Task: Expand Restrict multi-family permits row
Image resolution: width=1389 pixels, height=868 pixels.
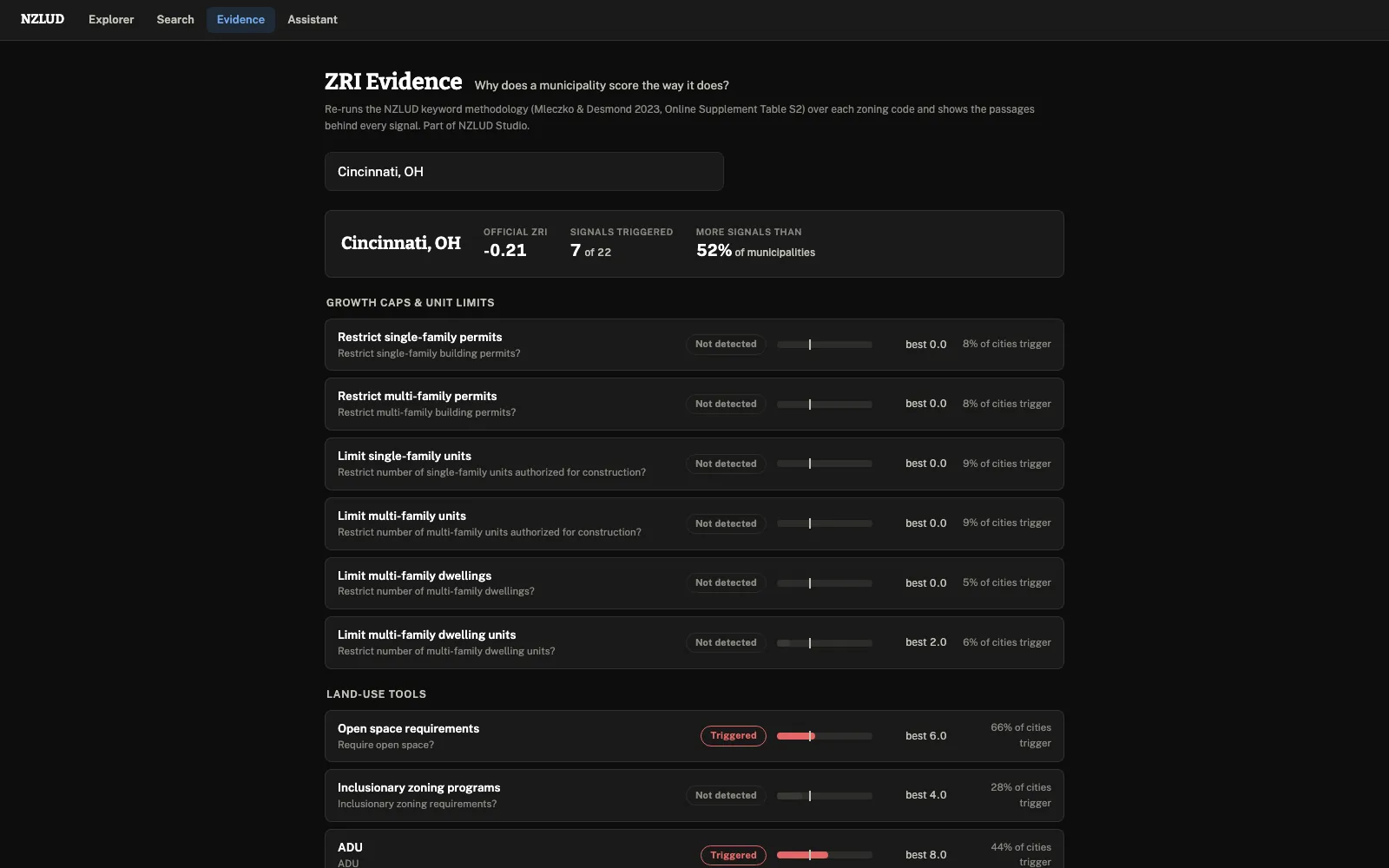Action: tap(694, 404)
